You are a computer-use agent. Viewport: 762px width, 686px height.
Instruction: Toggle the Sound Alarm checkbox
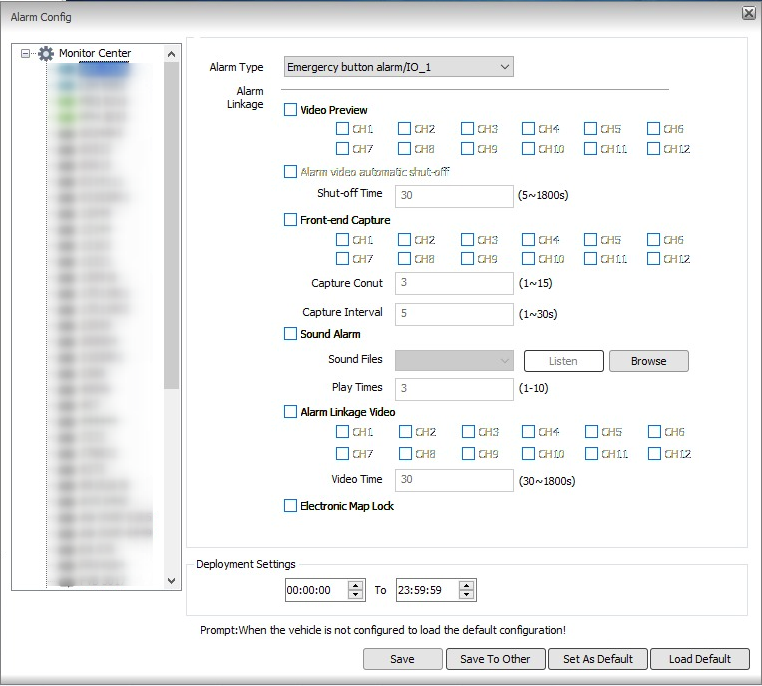coord(291,334)
